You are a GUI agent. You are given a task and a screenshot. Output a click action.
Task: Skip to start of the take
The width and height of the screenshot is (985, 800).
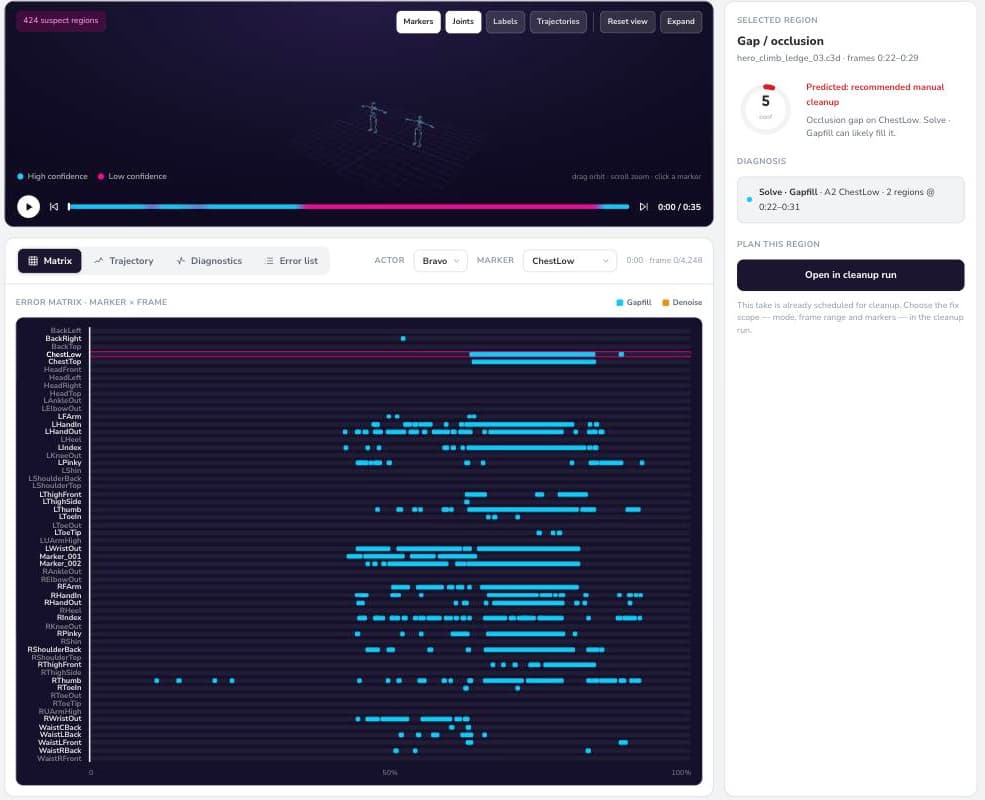point(54,207)
